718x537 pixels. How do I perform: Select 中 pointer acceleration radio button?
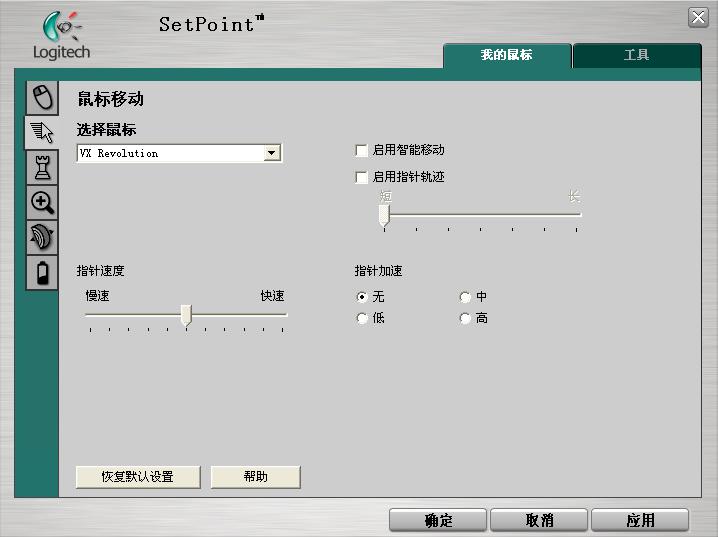click(x=465, y=297)
